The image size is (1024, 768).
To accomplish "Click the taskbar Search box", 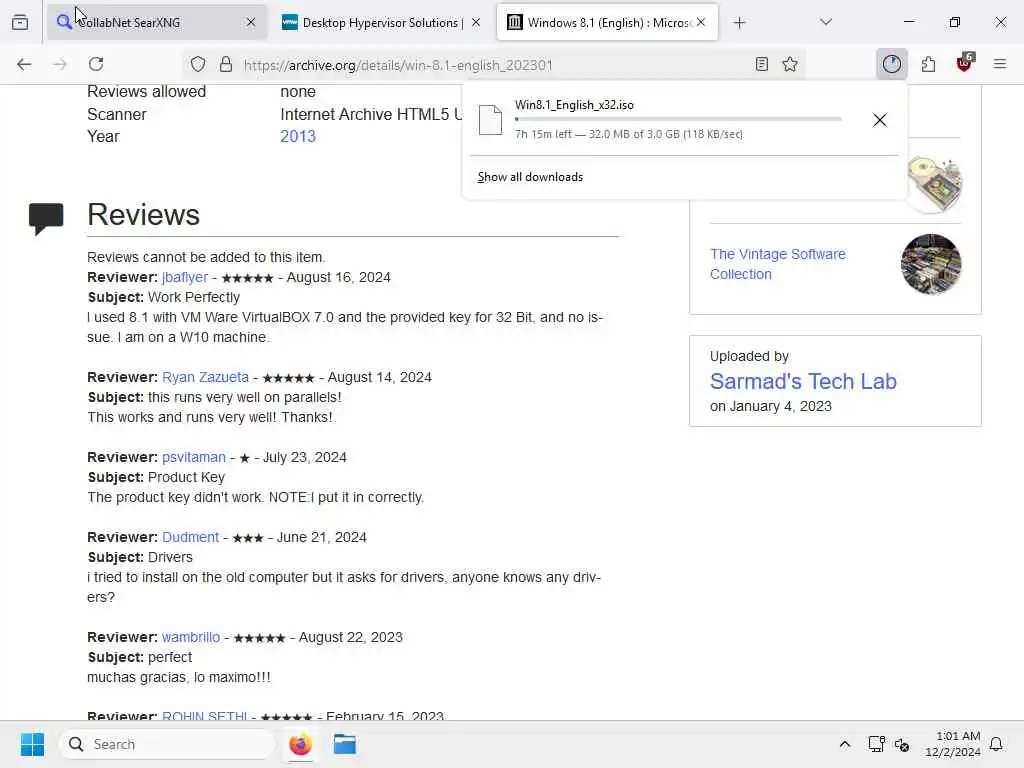I will click(167, 744).
